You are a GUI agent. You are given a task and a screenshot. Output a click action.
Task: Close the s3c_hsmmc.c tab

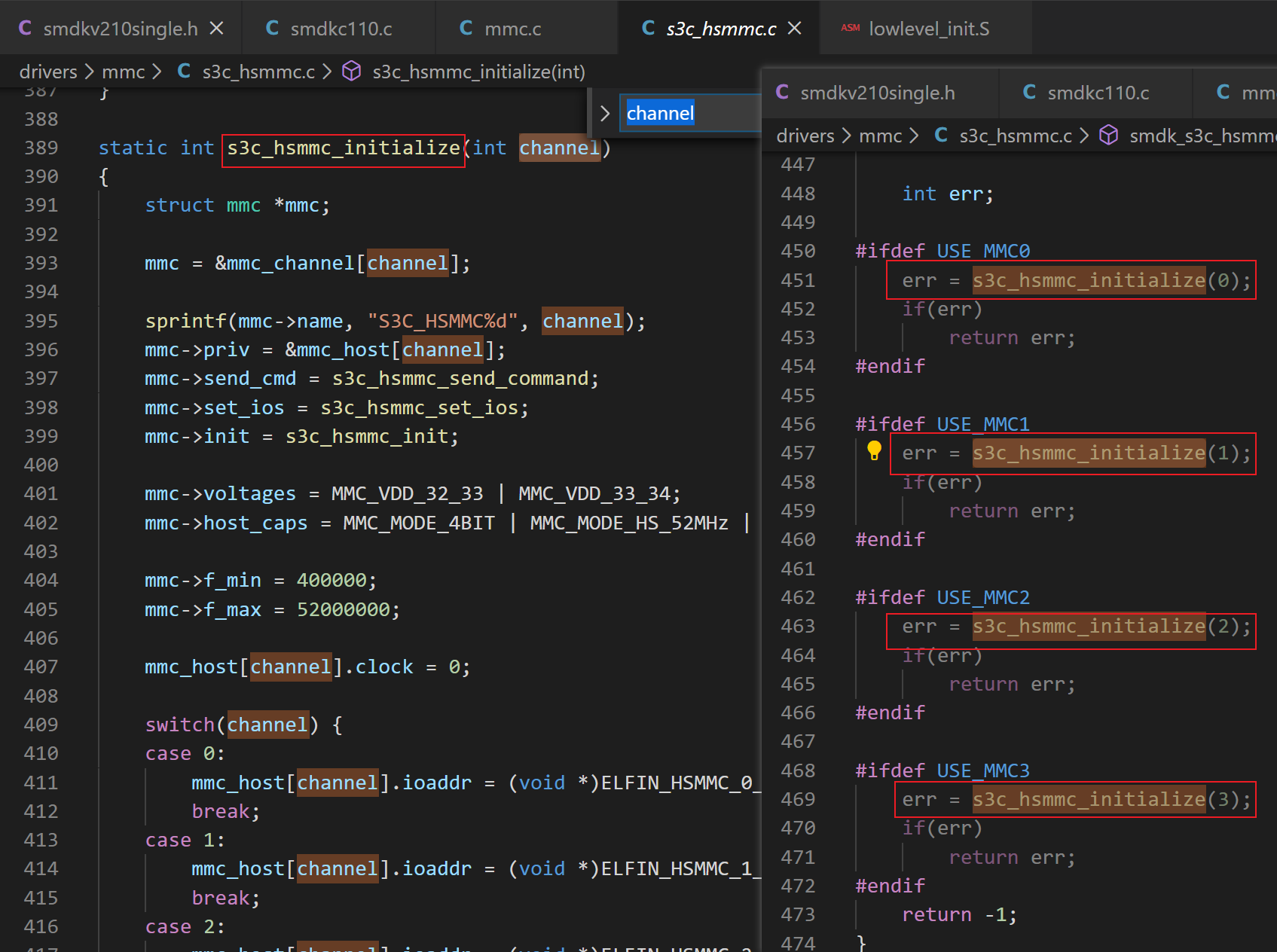pyautogui.click(x=794, y=29)
